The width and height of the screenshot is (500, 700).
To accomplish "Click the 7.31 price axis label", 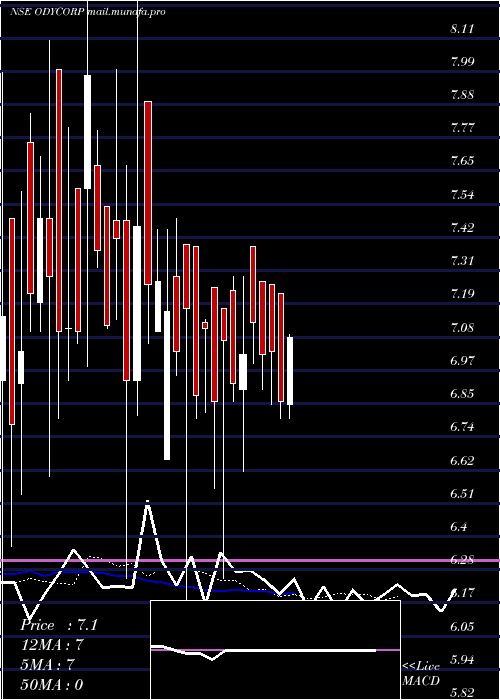I will 462,261.
